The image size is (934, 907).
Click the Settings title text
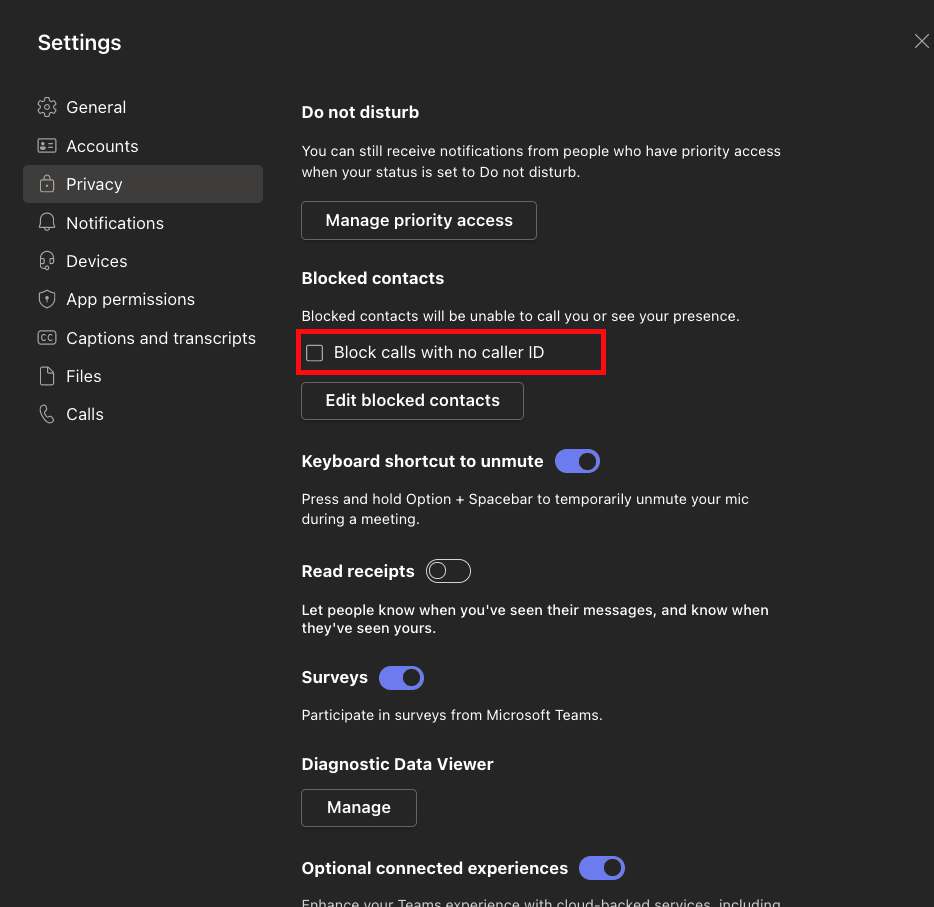pyautogui.click(x=79, y=43)
